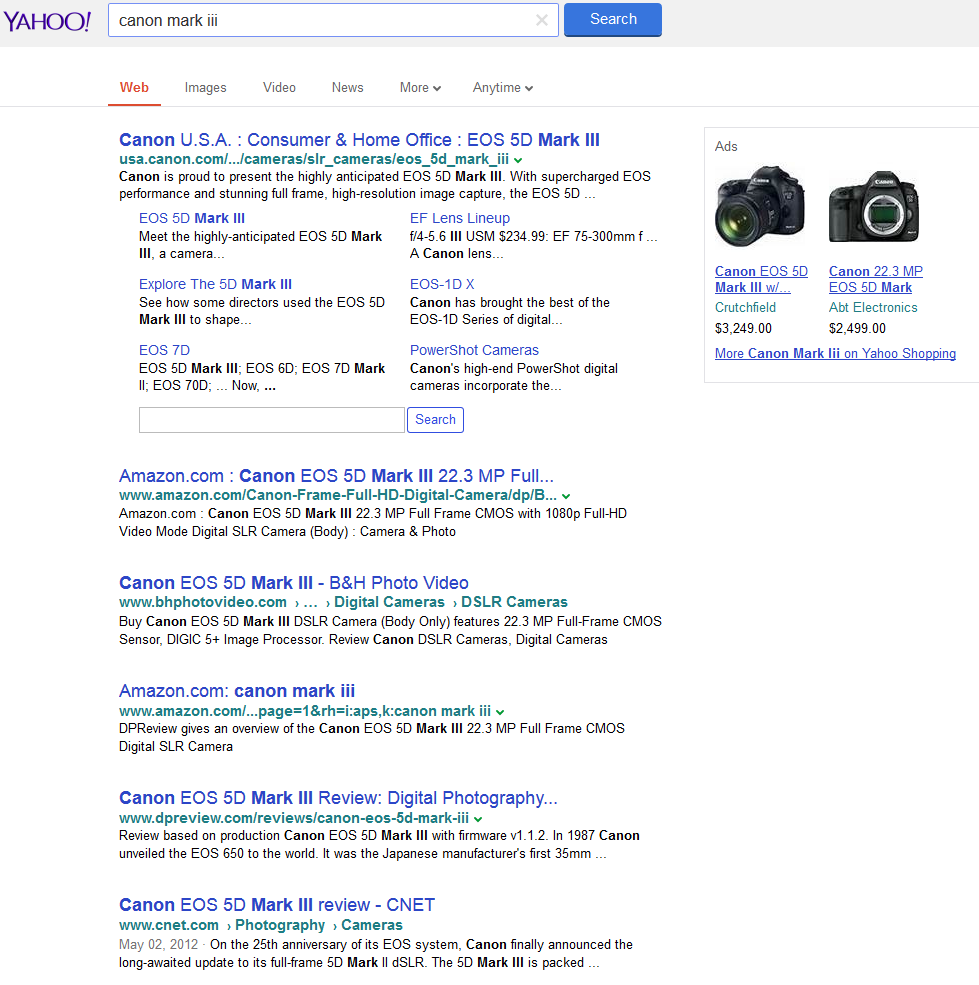The image size is (979, 985).
Task: Open the Abt Electronics camera body thumbnail
Action: pos(873,206)
